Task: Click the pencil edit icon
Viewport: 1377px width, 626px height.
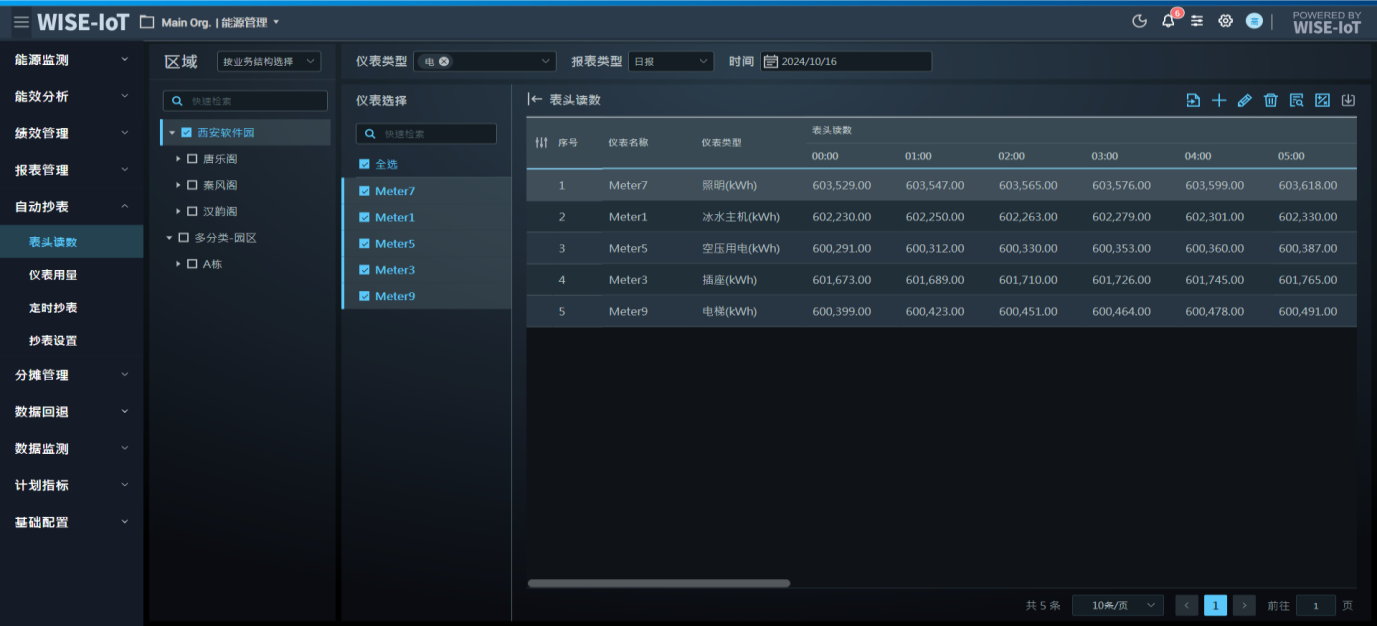Action: (x=1245, y=100)
